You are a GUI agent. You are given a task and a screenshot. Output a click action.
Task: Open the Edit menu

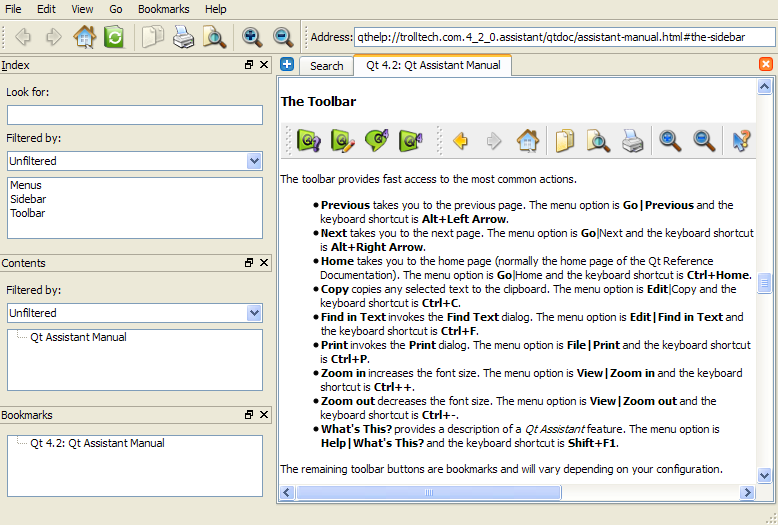(46, 9)
